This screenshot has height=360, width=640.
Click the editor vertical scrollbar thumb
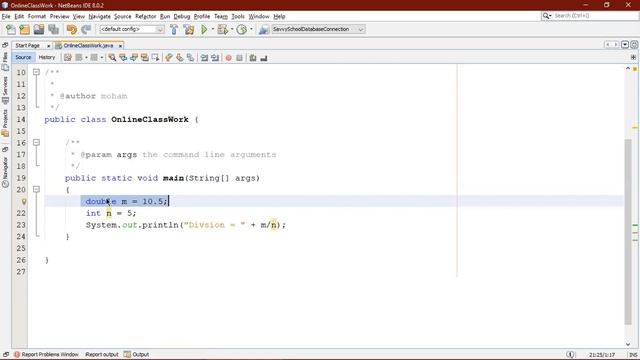(628, 232)
